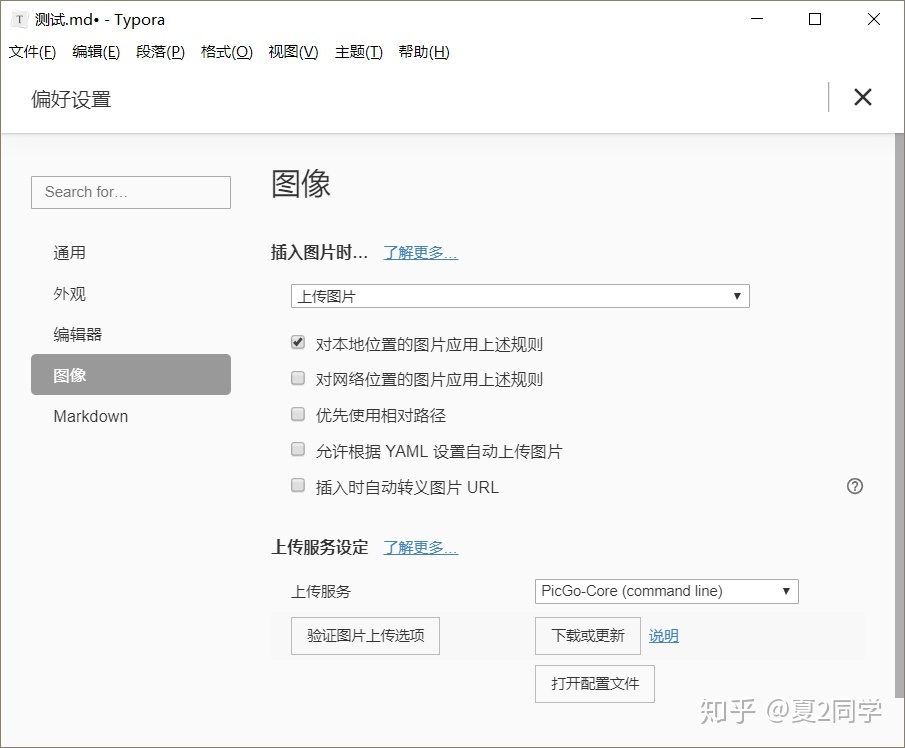This screenshot has height=748, width=905.
Task: Click the help question mark icon
Action: tap(854, 487)
